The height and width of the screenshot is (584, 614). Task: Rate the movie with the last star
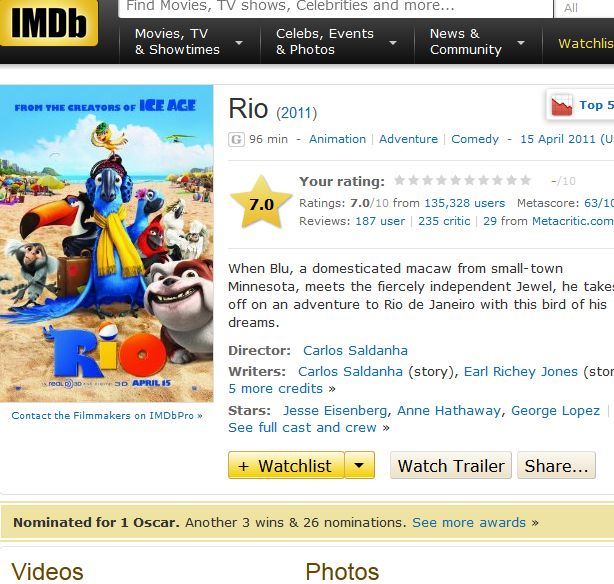[526, 181]
